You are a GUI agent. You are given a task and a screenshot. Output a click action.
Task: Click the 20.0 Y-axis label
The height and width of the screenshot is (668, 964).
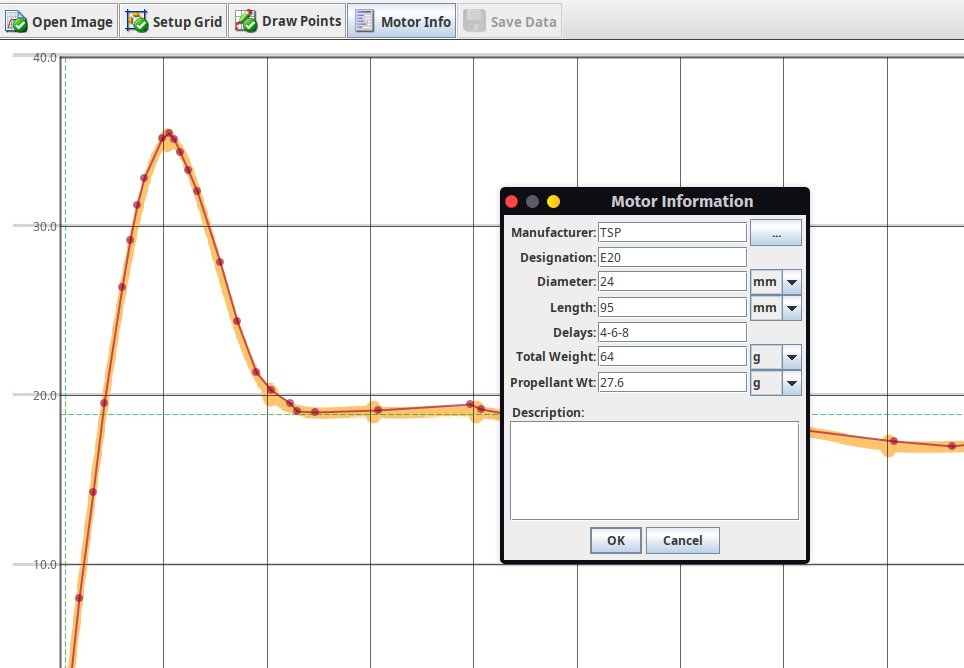[x=44, y=395]
